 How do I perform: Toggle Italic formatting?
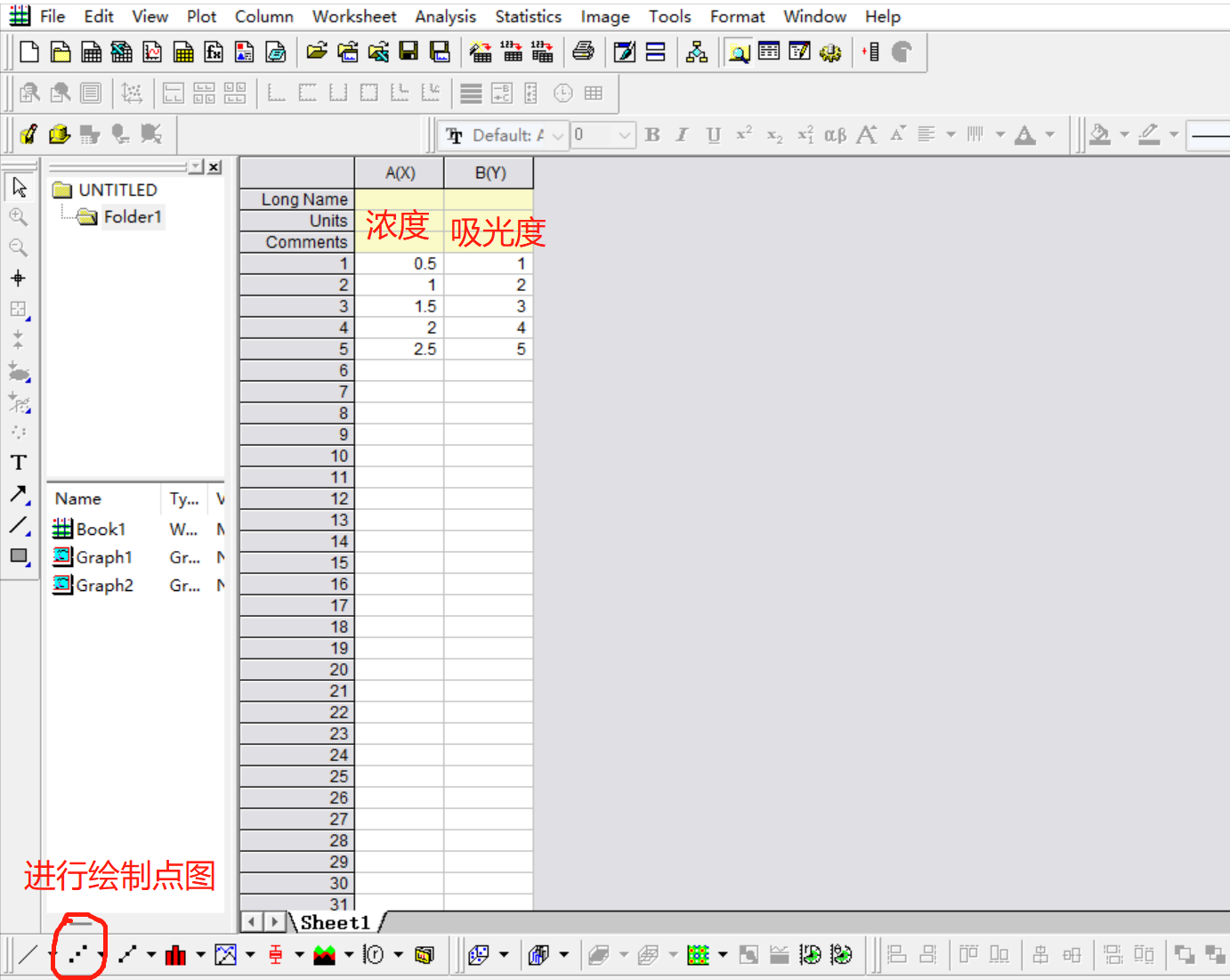(x=683, y=135)
